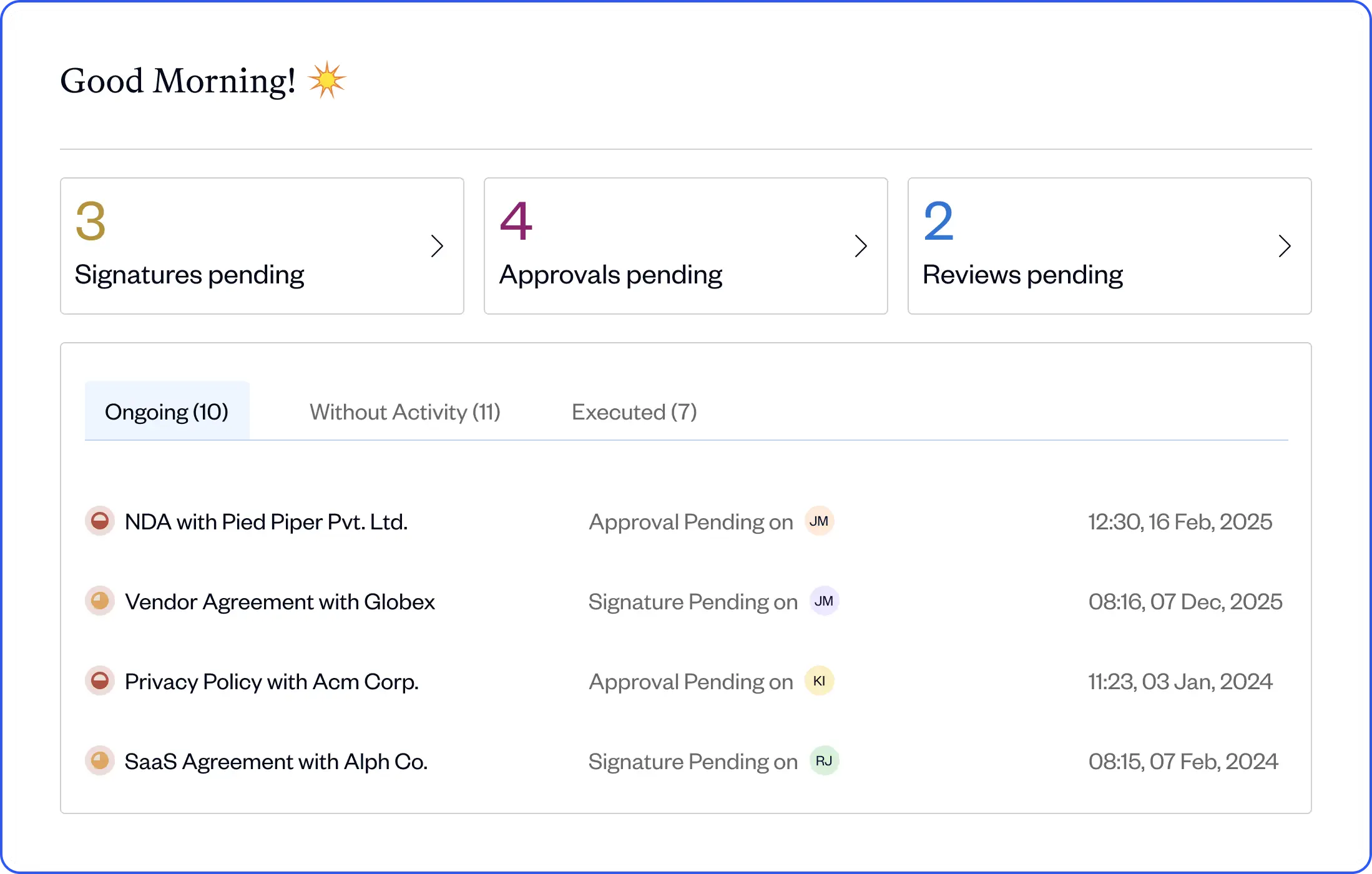Viewport: 1372px width, 874px height.
Task: Expand the Signatures pending card chevron
Action: point(438,246)
